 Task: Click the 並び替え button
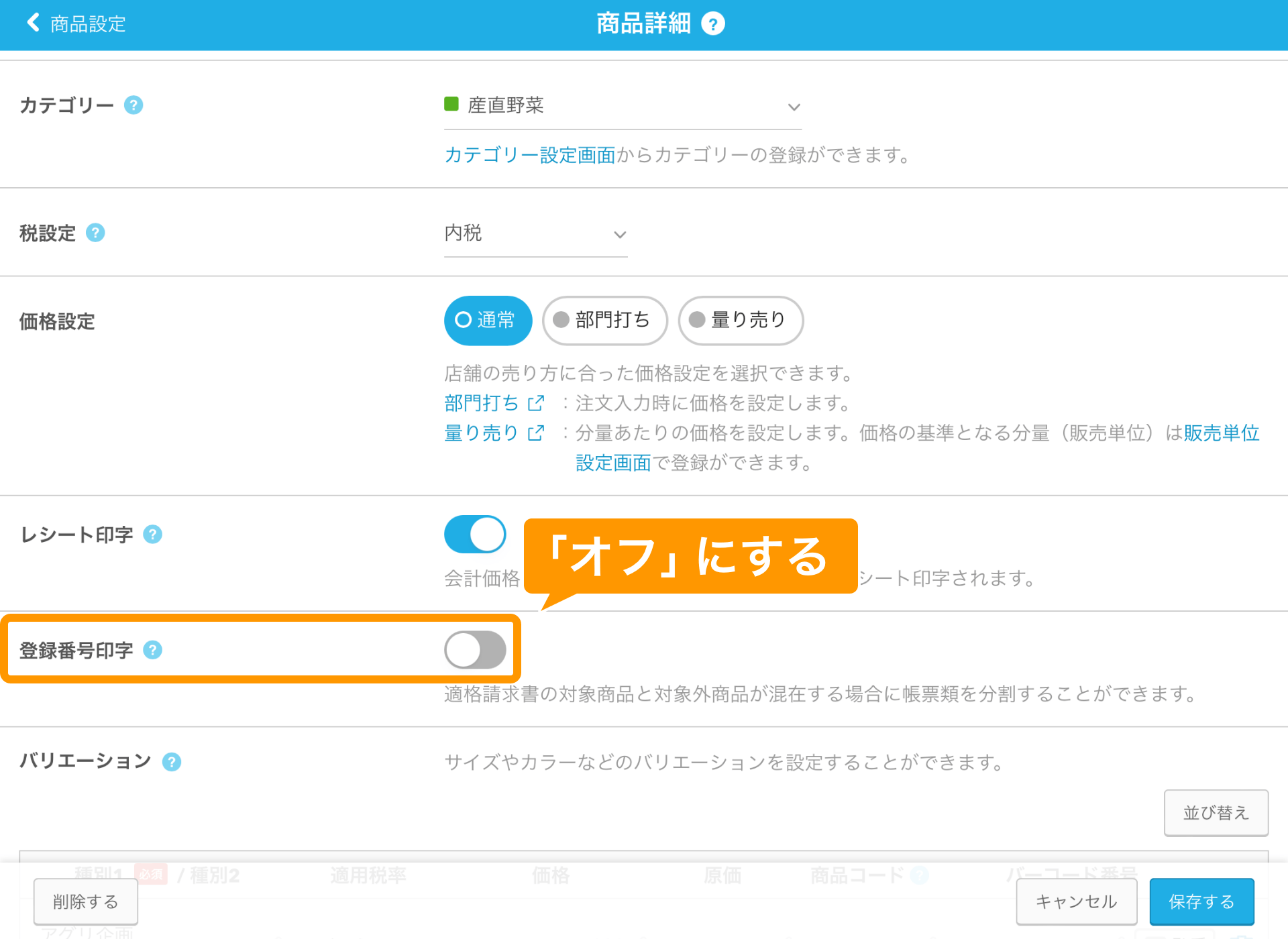pyautogui.click(x=1216, y=813)
